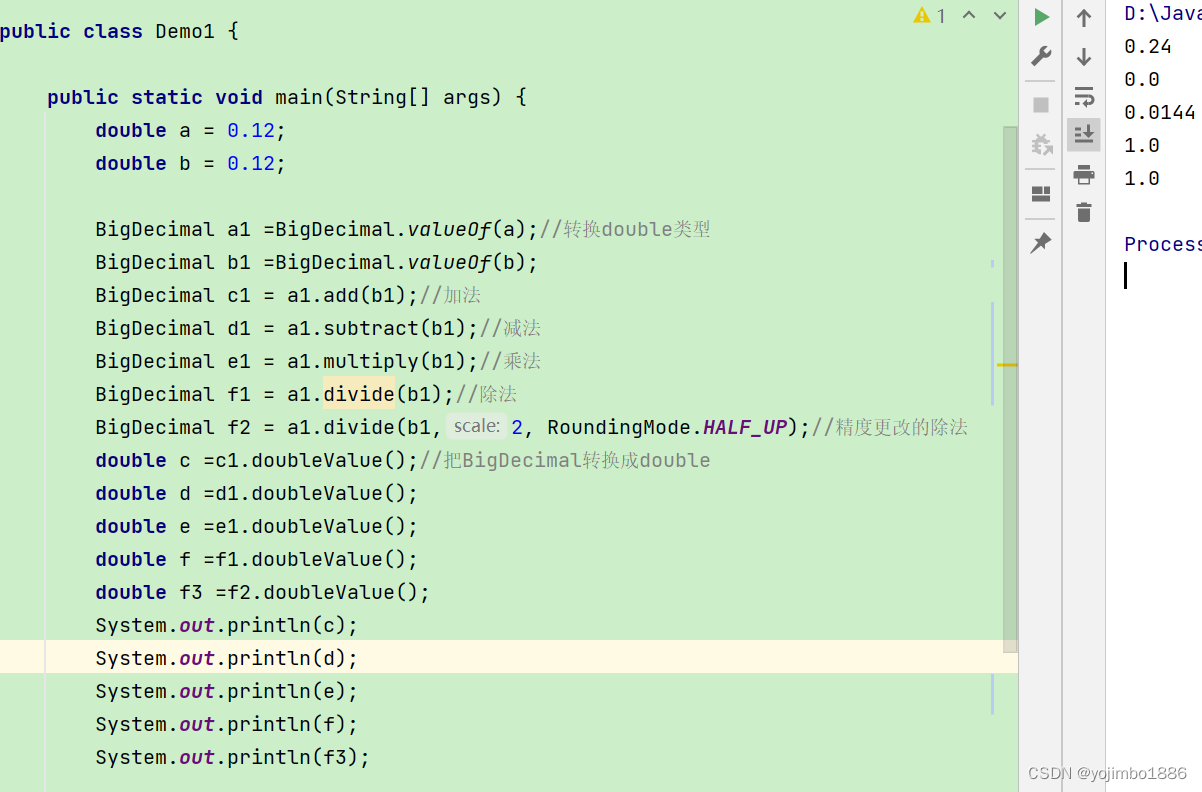Toggle pin for the Run tool window
Screen dimensions: 1202x792
[x=1040, y=242]
